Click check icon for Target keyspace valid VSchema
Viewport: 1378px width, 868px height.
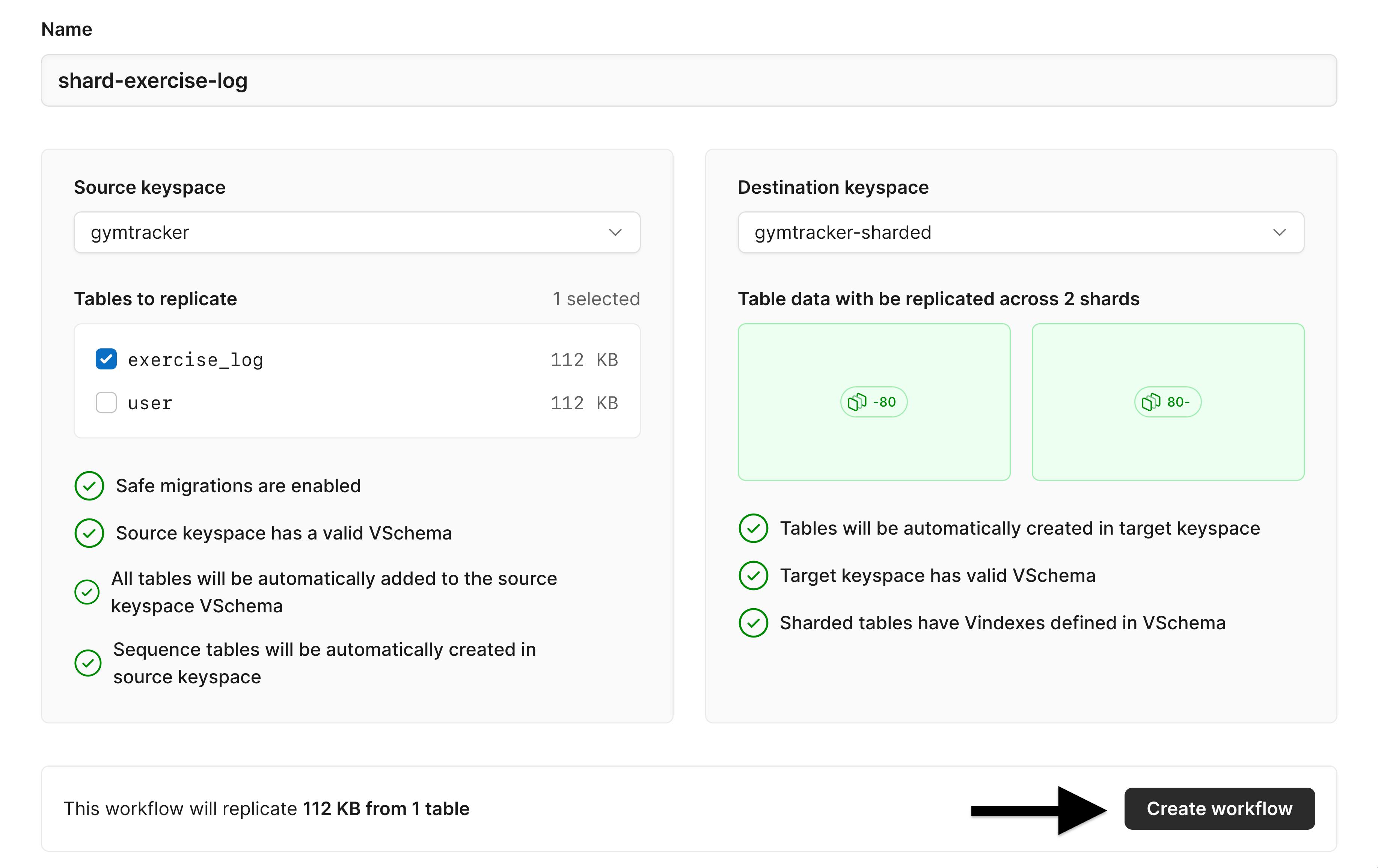click(753, 575)
